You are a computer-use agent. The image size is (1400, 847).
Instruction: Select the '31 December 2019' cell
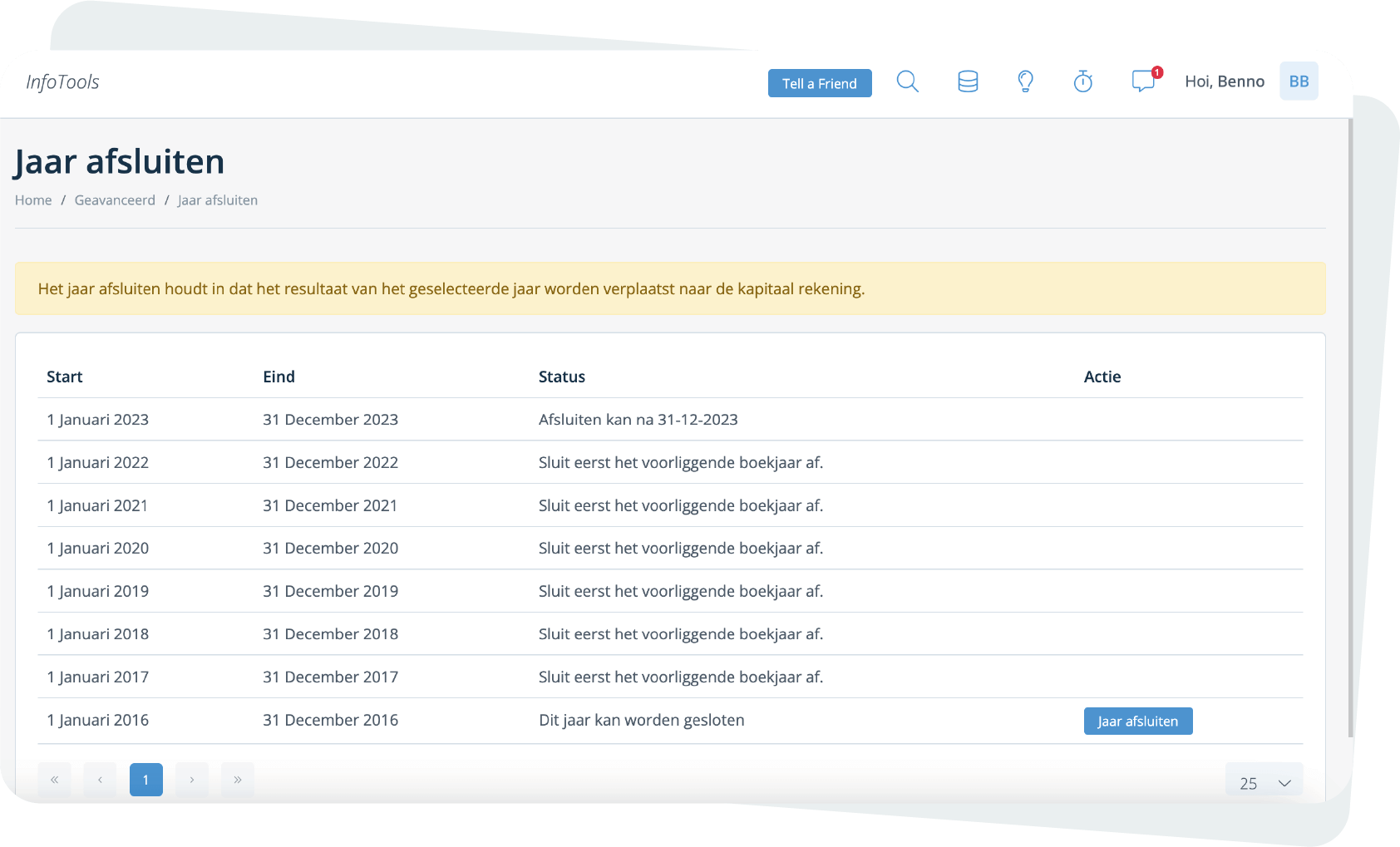tap(331, 591)
